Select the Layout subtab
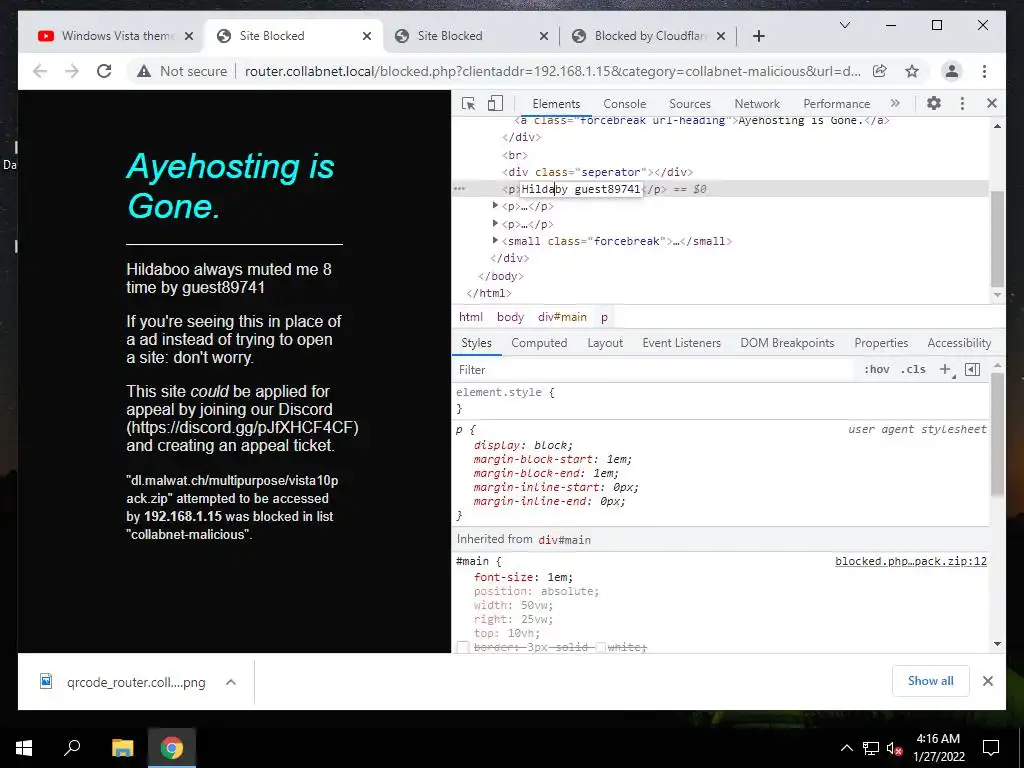The width and height of the screenshot is (1024, 768). click(x=605, y=343)
